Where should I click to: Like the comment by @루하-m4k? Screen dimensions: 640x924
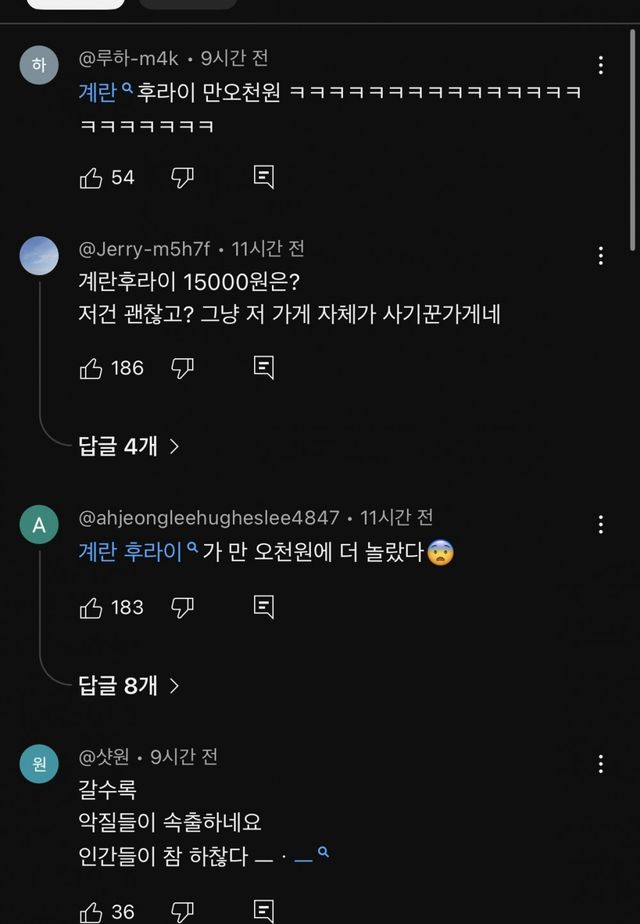91,178
